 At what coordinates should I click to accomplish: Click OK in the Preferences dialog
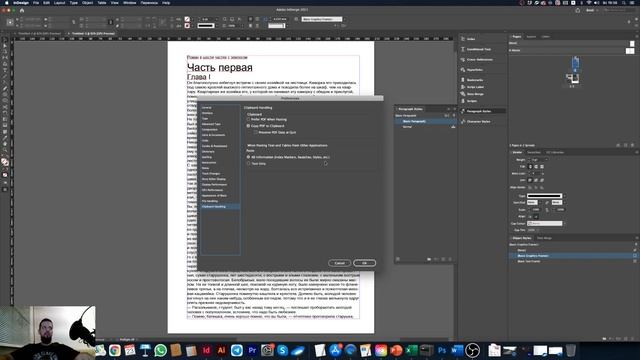click(364, 263)
